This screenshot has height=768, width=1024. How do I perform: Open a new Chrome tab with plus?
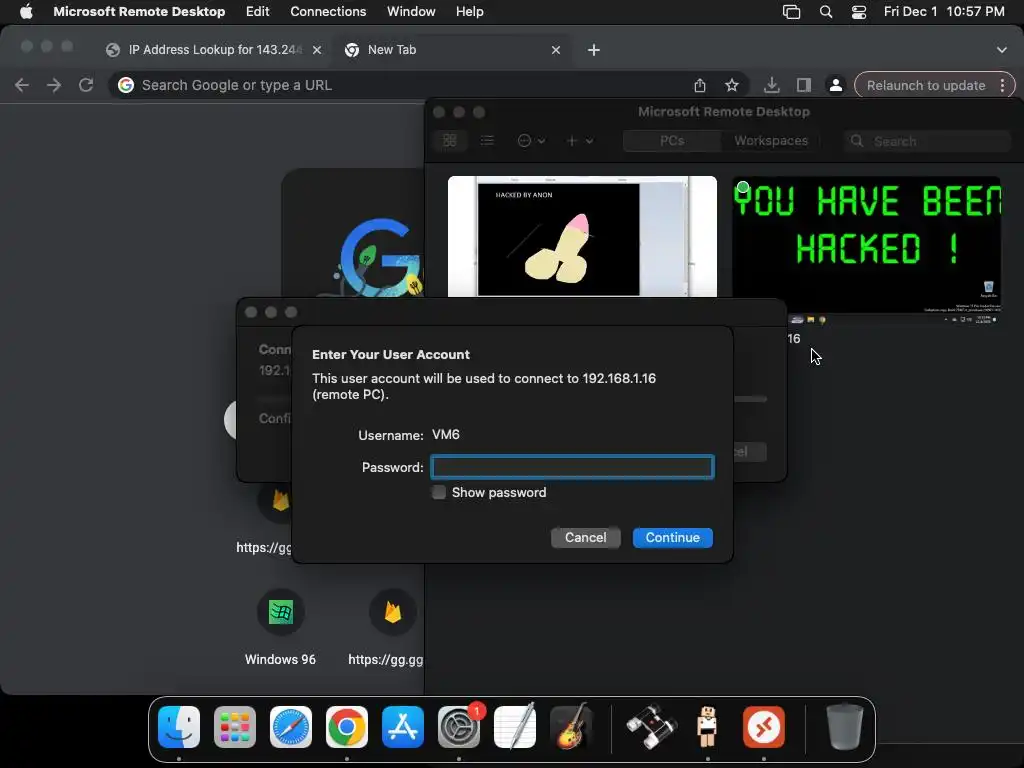coord(594,50)
